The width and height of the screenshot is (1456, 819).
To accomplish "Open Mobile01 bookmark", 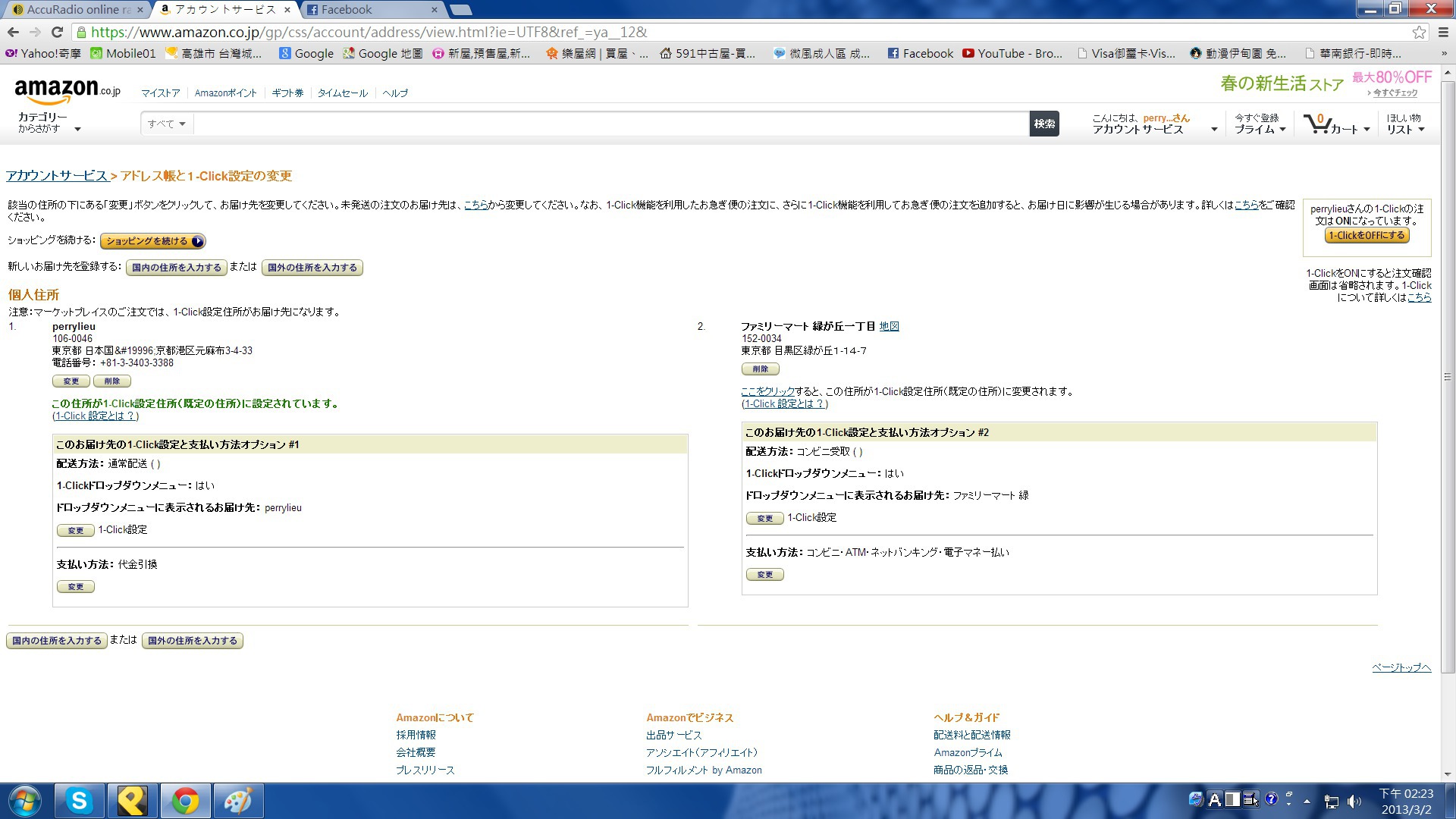I will pos(123,53).
